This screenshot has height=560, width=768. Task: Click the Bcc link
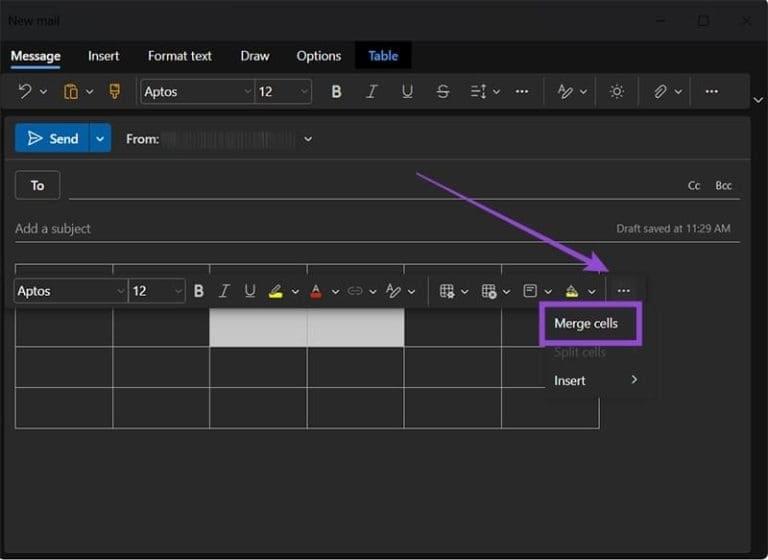tap(723, 186)
